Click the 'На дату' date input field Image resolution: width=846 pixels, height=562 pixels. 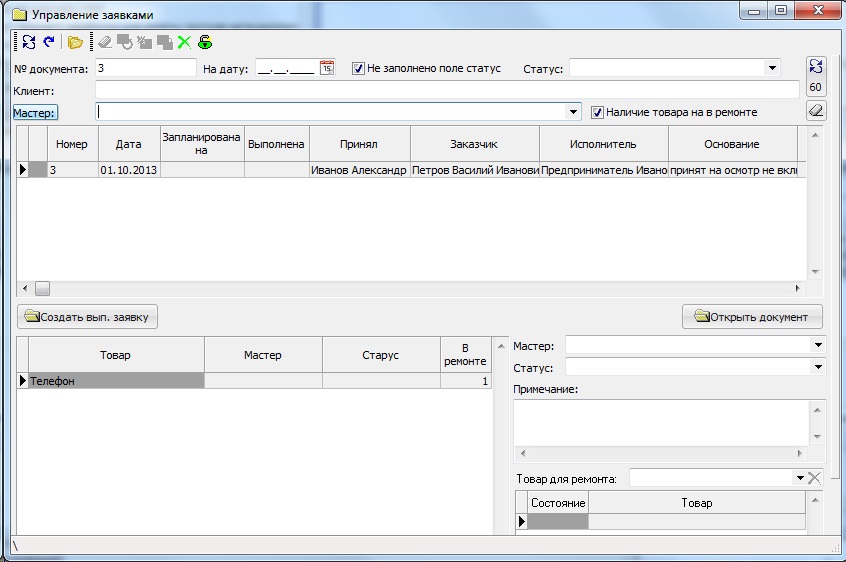pos(286,68)
